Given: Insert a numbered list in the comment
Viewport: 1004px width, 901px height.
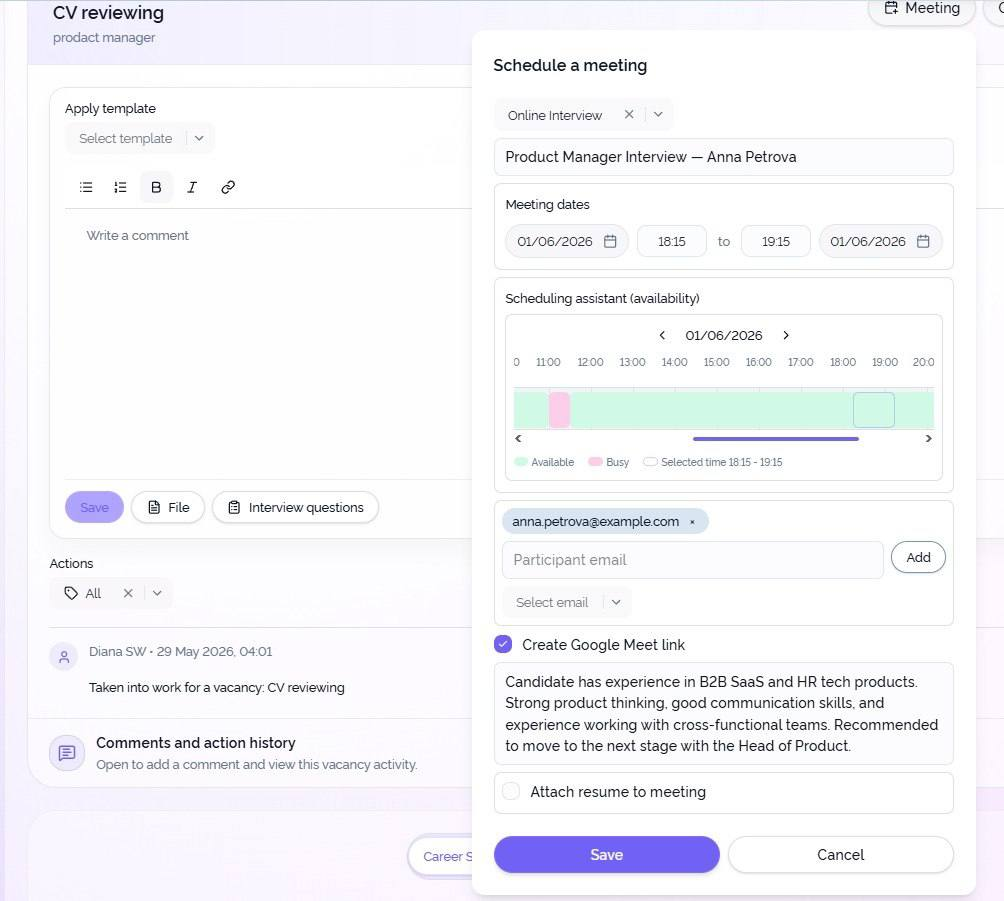Looking at the screenshot, I should click(x=120, y=187).
